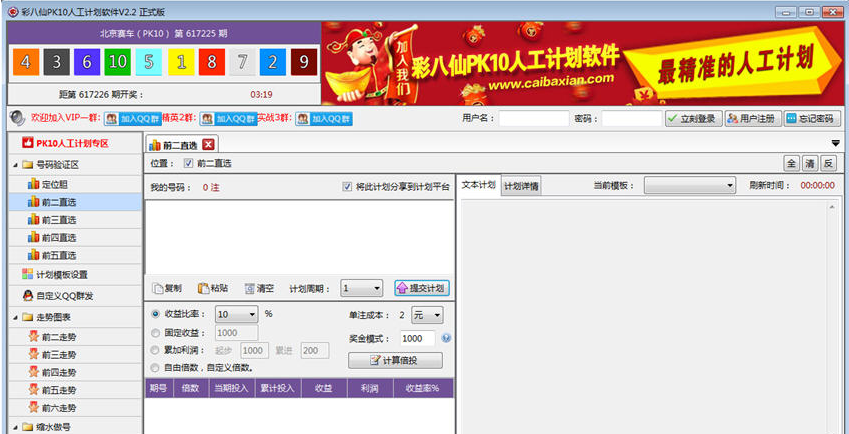Click the green number 10 ball
The image size is (849, 434).
pyautogui.click(x=117, y=62)
